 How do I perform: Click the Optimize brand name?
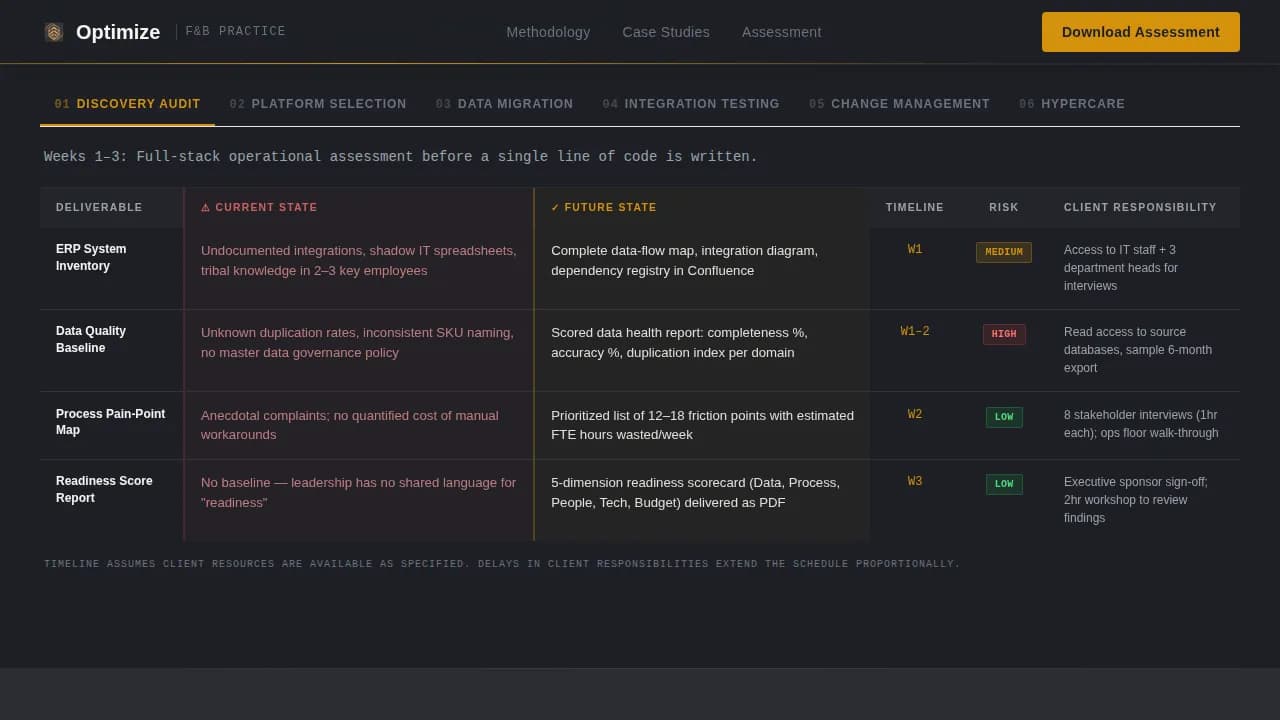(x=118, y=32)
